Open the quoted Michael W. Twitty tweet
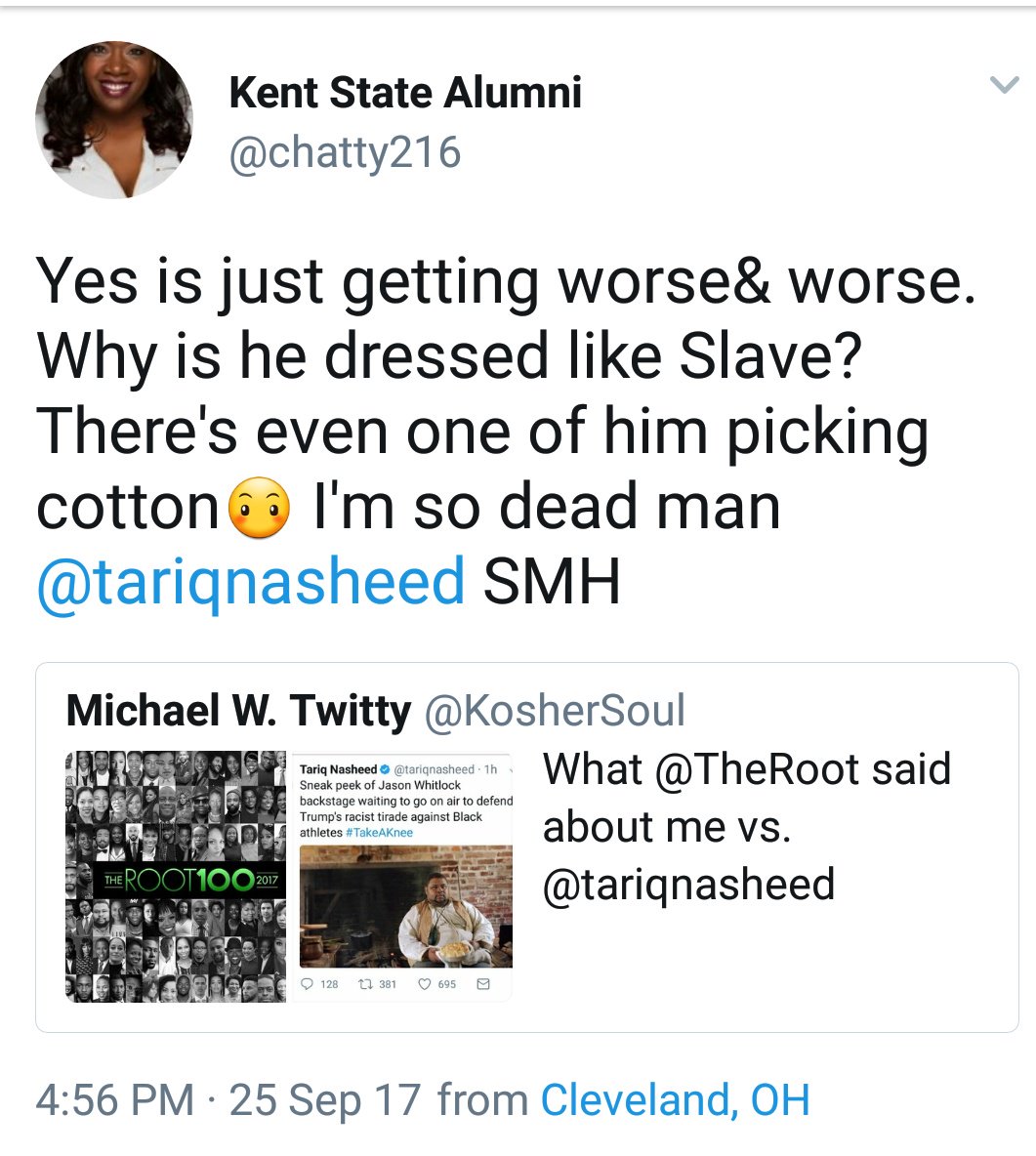 (x=527, y=847)
